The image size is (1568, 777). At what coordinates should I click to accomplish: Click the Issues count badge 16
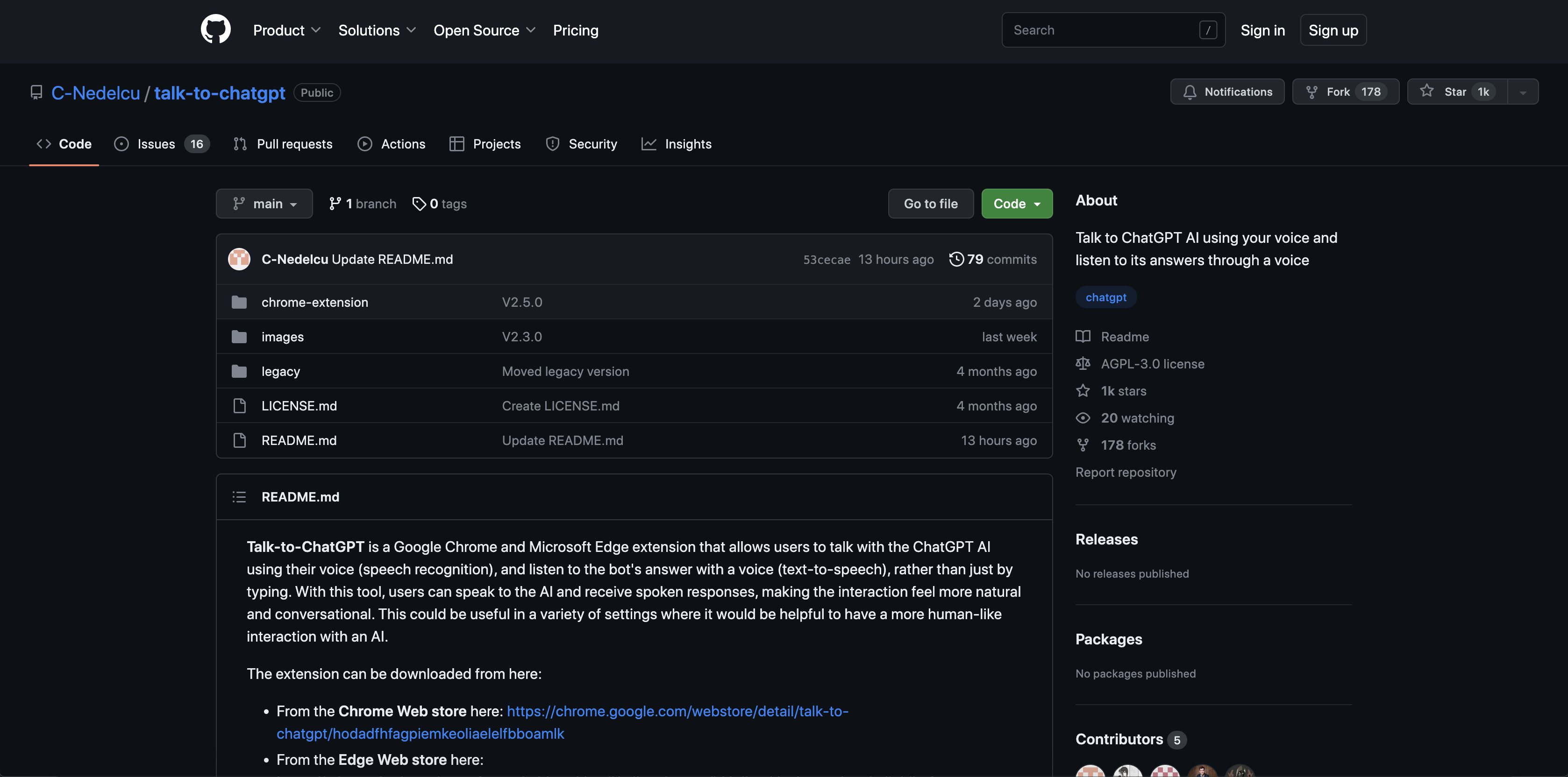196,144
